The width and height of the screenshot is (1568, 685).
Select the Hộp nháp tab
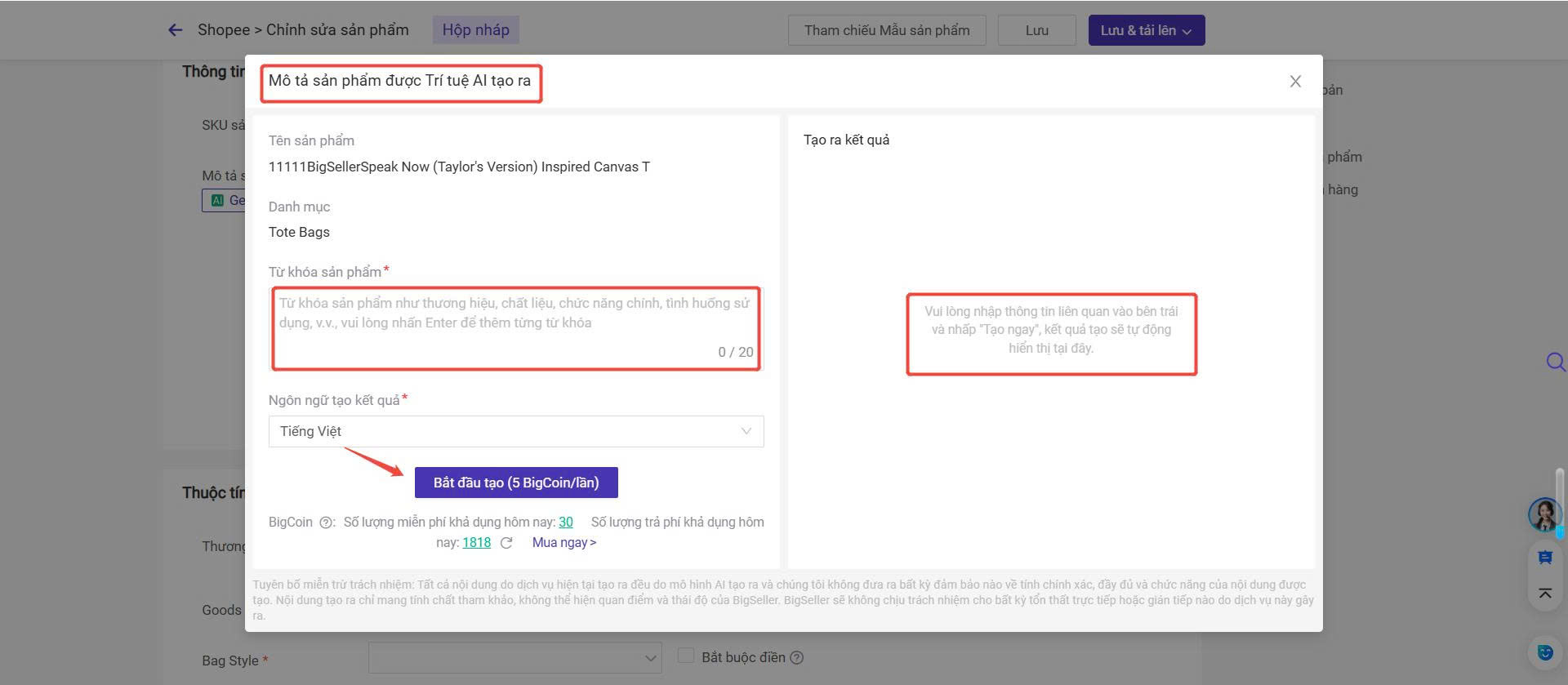(475, 30)
